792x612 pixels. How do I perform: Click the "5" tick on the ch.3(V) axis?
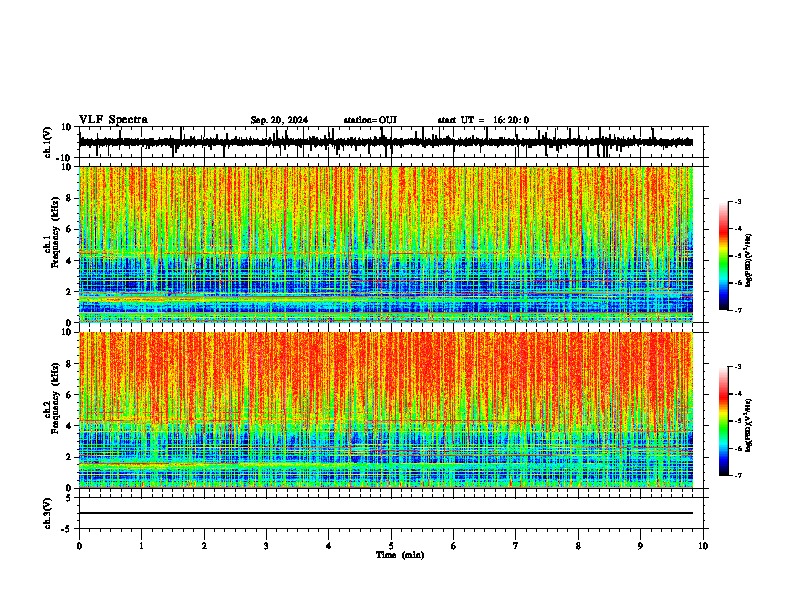[x=70, y=498]
